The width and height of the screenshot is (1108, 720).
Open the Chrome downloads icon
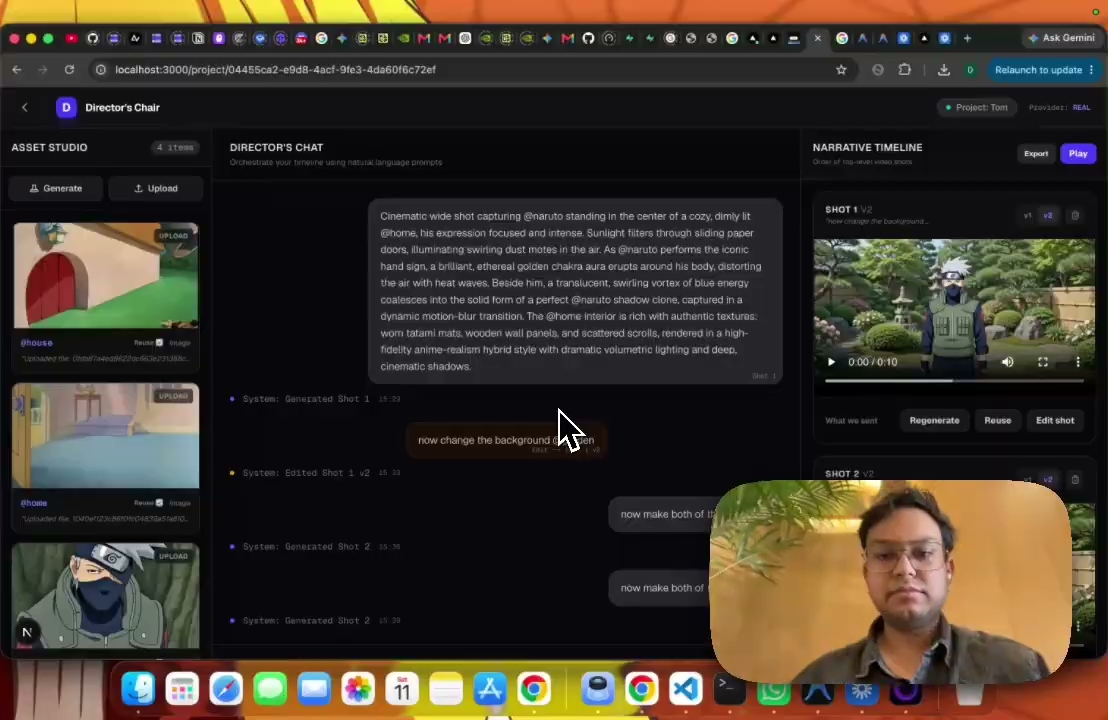point(943,69)
